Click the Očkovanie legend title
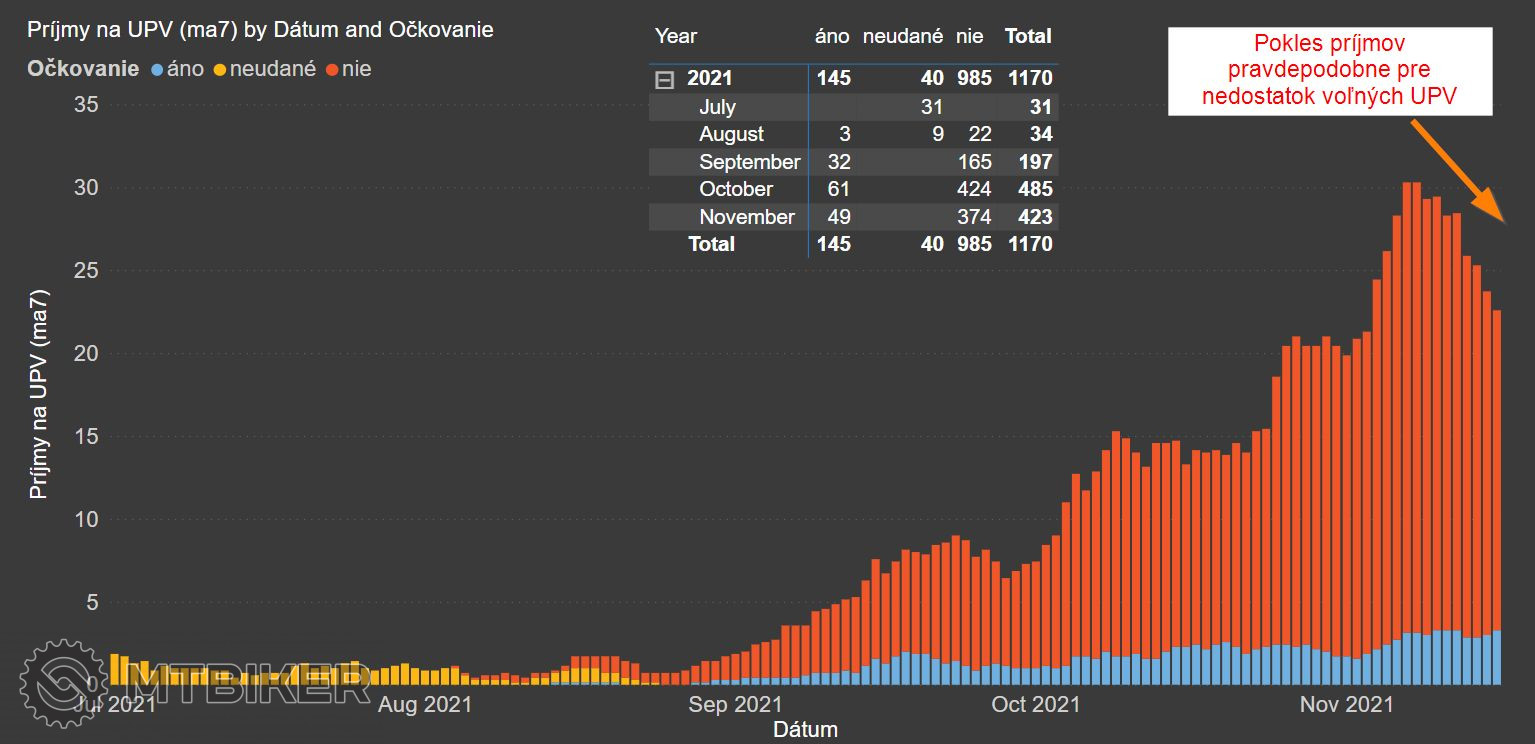Image resolution: width=1535 pixels, height=744 pixels. (x=83, y=69)
